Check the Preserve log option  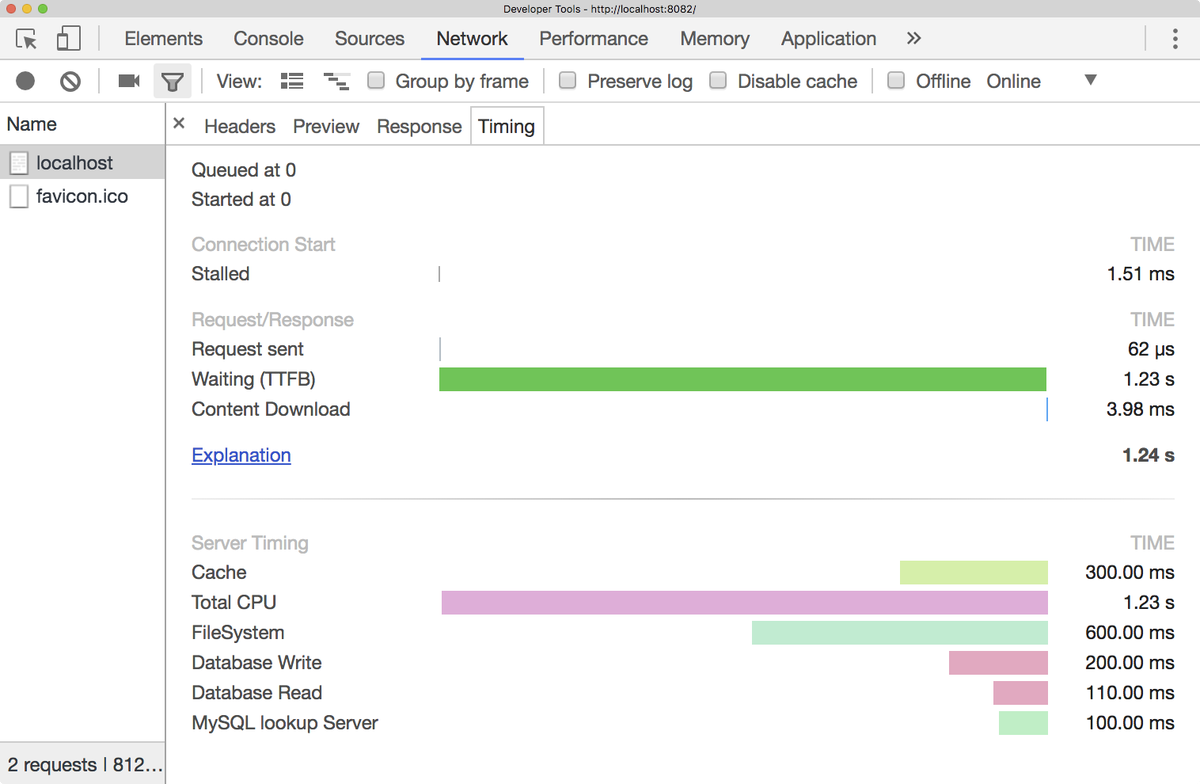[567, 81]
